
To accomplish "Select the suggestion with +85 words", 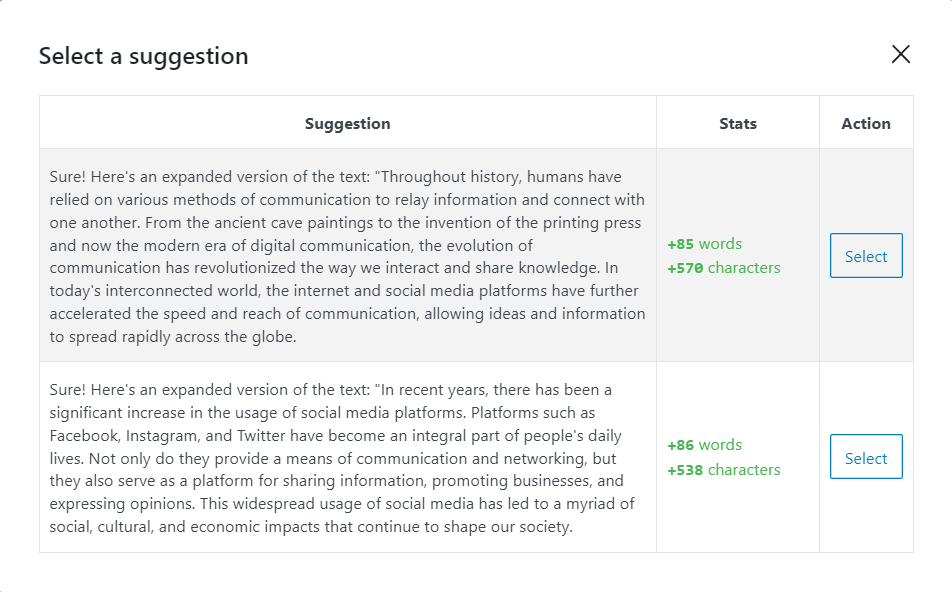I will [x=866, y=256].
